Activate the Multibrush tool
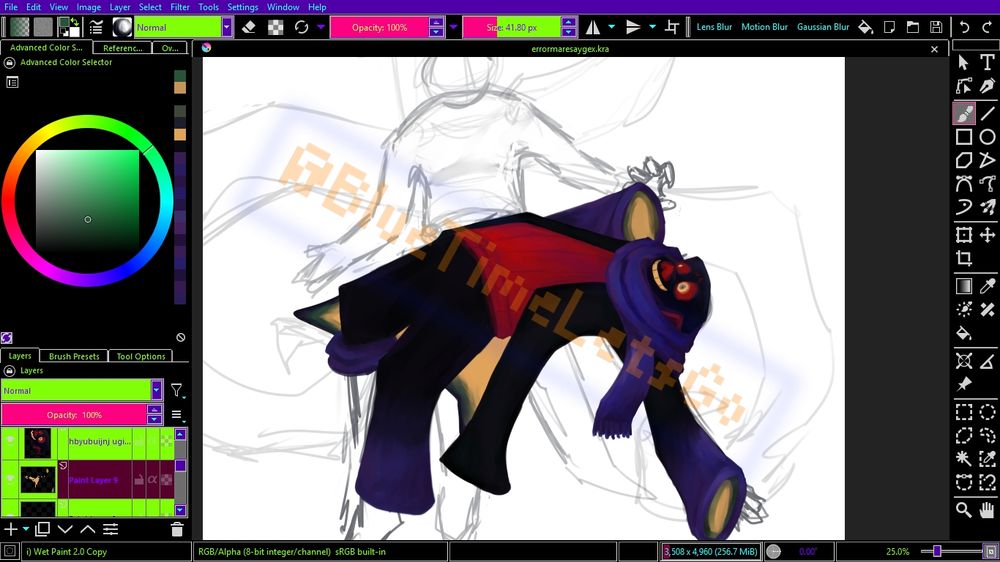 coord(987,207)
